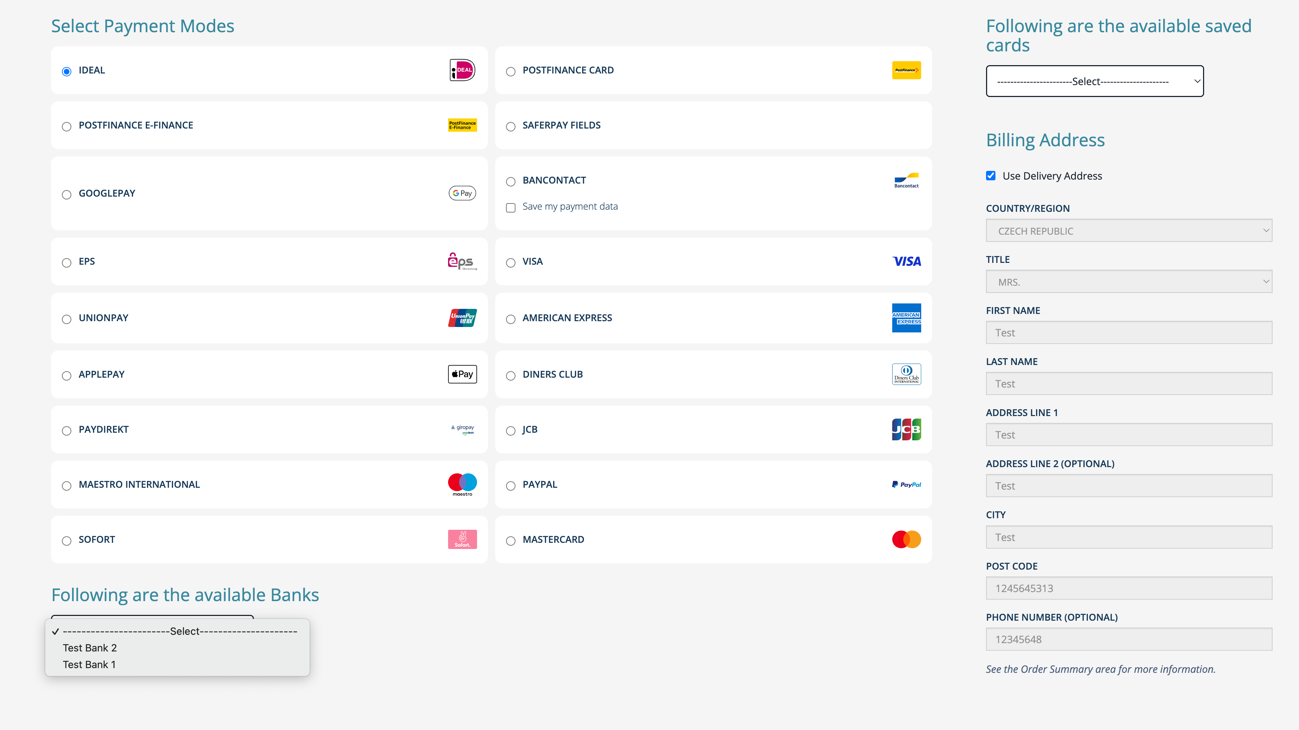Click the iDEAL logo icon
The width and height of the screenshot is (1299, 730).
click(462, 70)
